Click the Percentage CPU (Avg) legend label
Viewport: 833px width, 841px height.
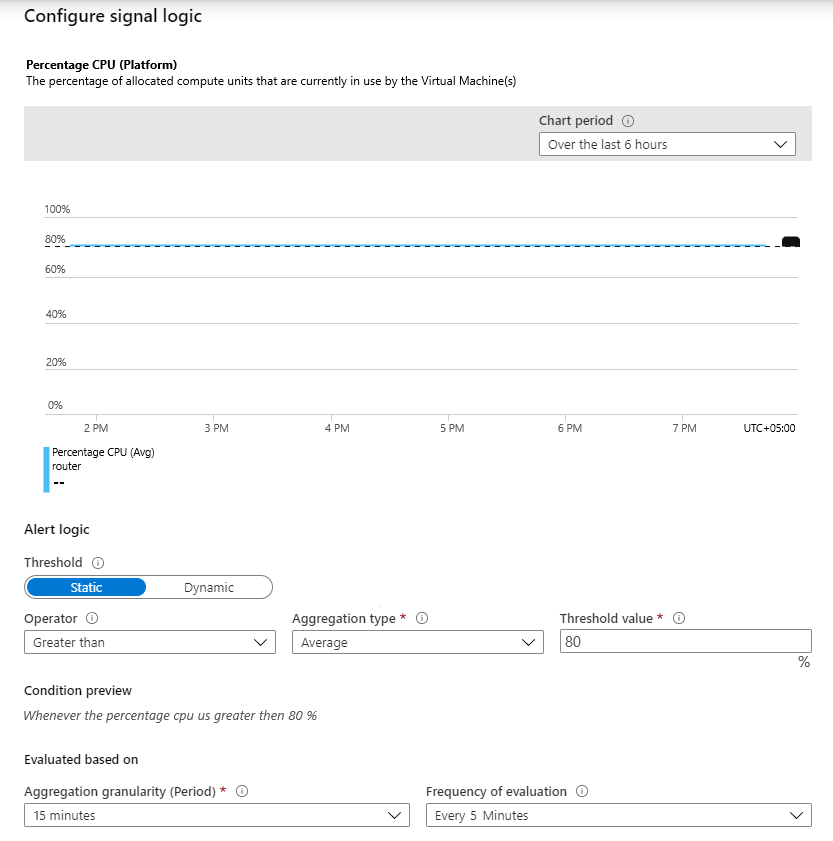coord(103,452)
